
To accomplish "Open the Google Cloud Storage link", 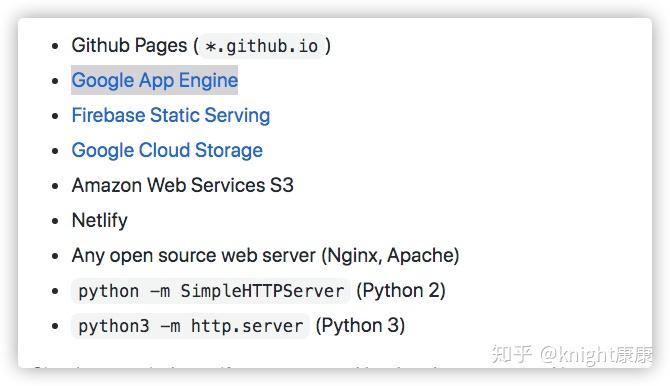I will click(167, 150).
